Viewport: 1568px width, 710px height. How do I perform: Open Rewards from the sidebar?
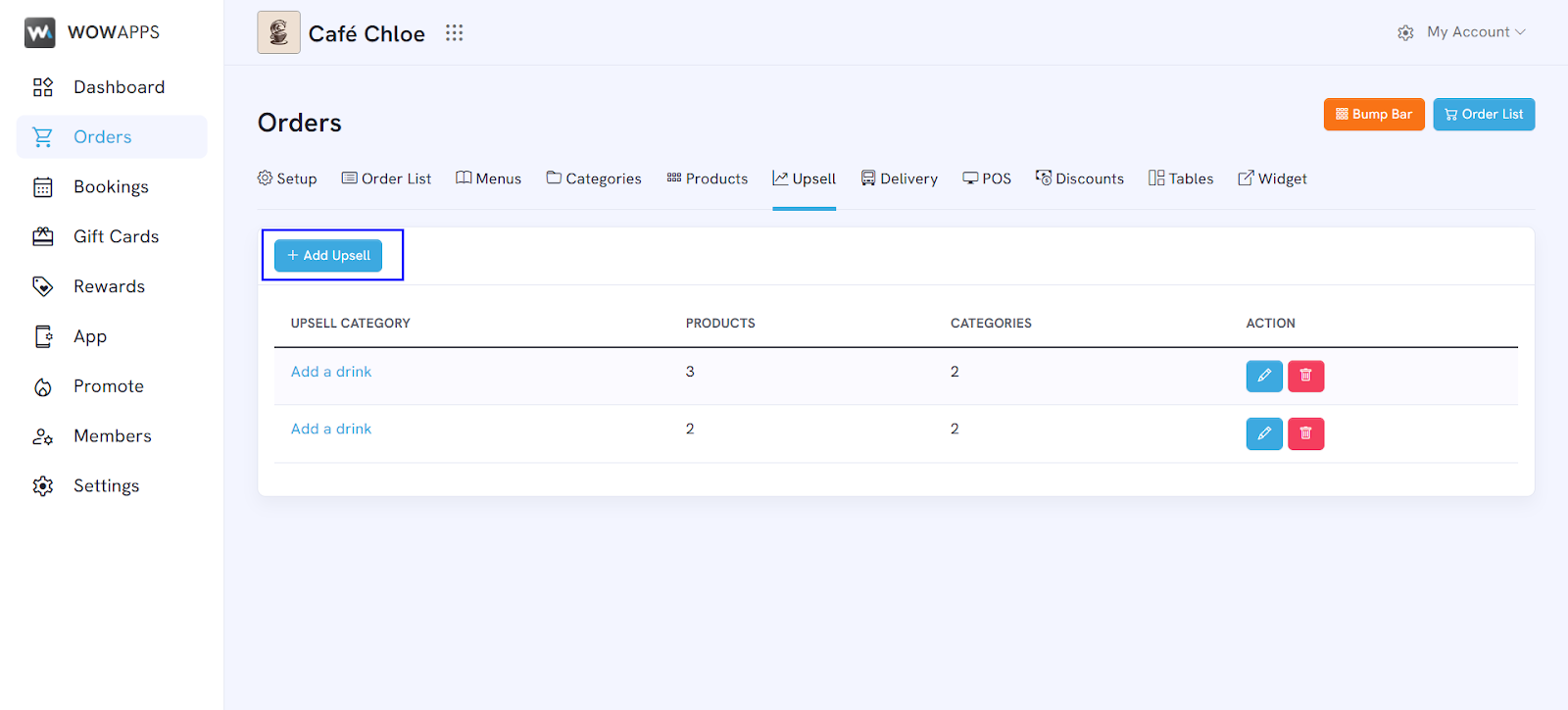pyautogui.click(x=112, y=286)
